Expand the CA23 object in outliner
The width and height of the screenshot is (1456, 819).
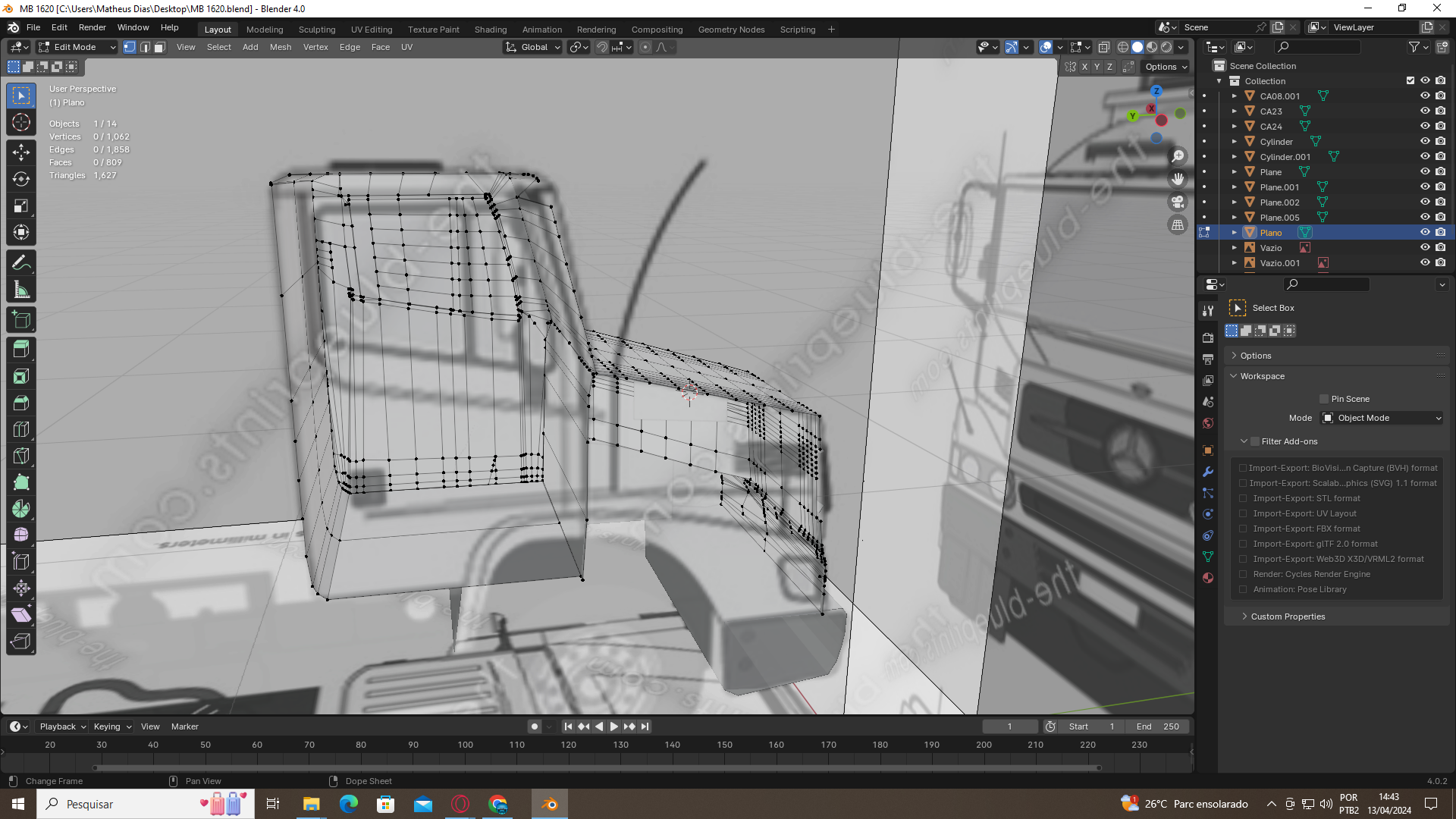point(1234,111)
